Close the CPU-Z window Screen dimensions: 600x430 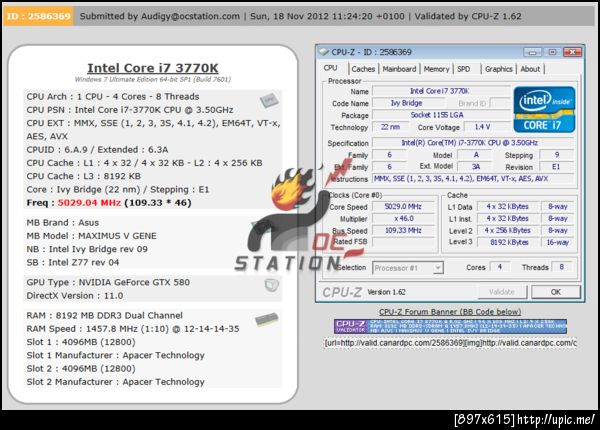pos(572,52)
